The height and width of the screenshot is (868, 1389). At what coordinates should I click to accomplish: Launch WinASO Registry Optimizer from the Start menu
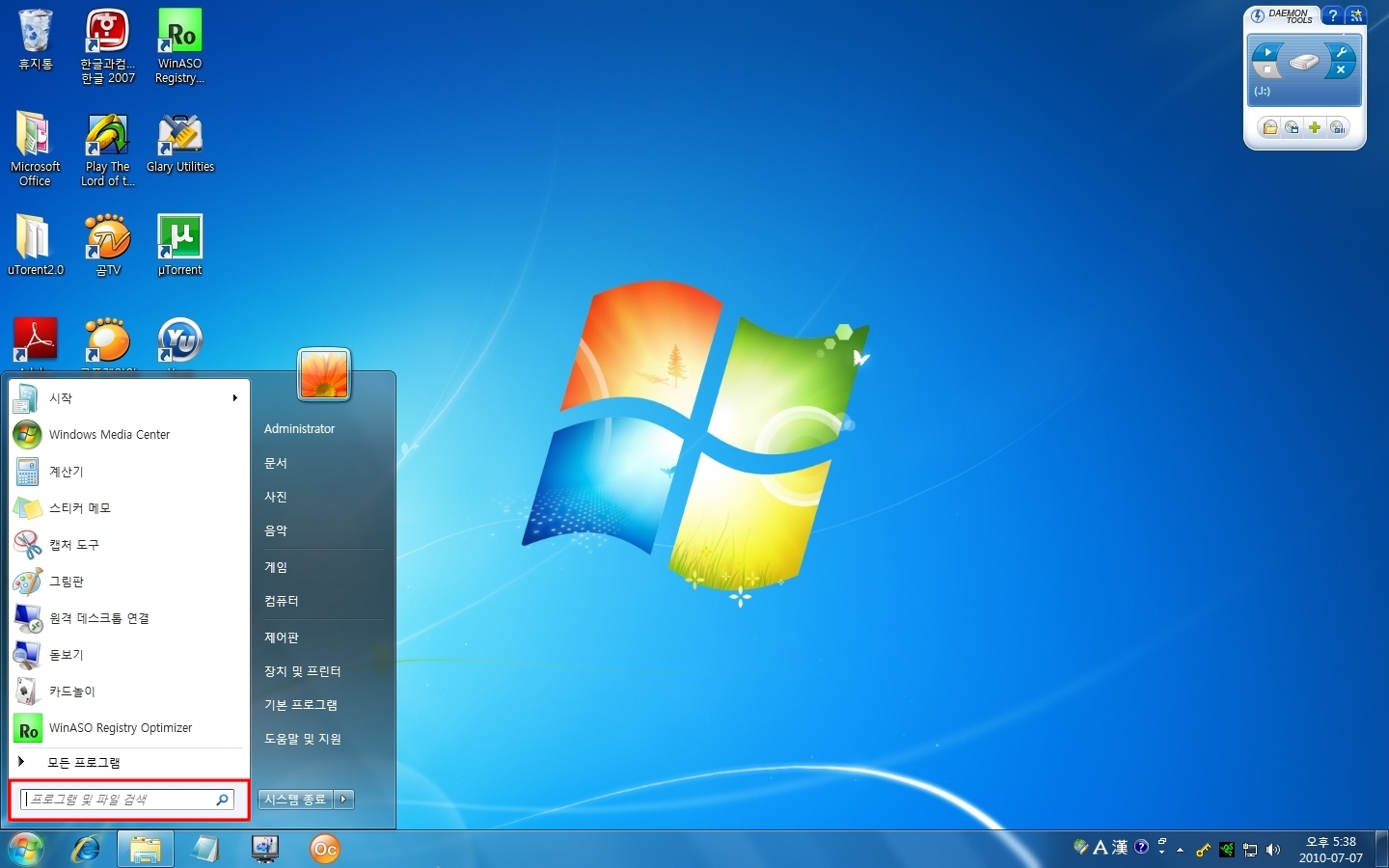tap(129, 728)
